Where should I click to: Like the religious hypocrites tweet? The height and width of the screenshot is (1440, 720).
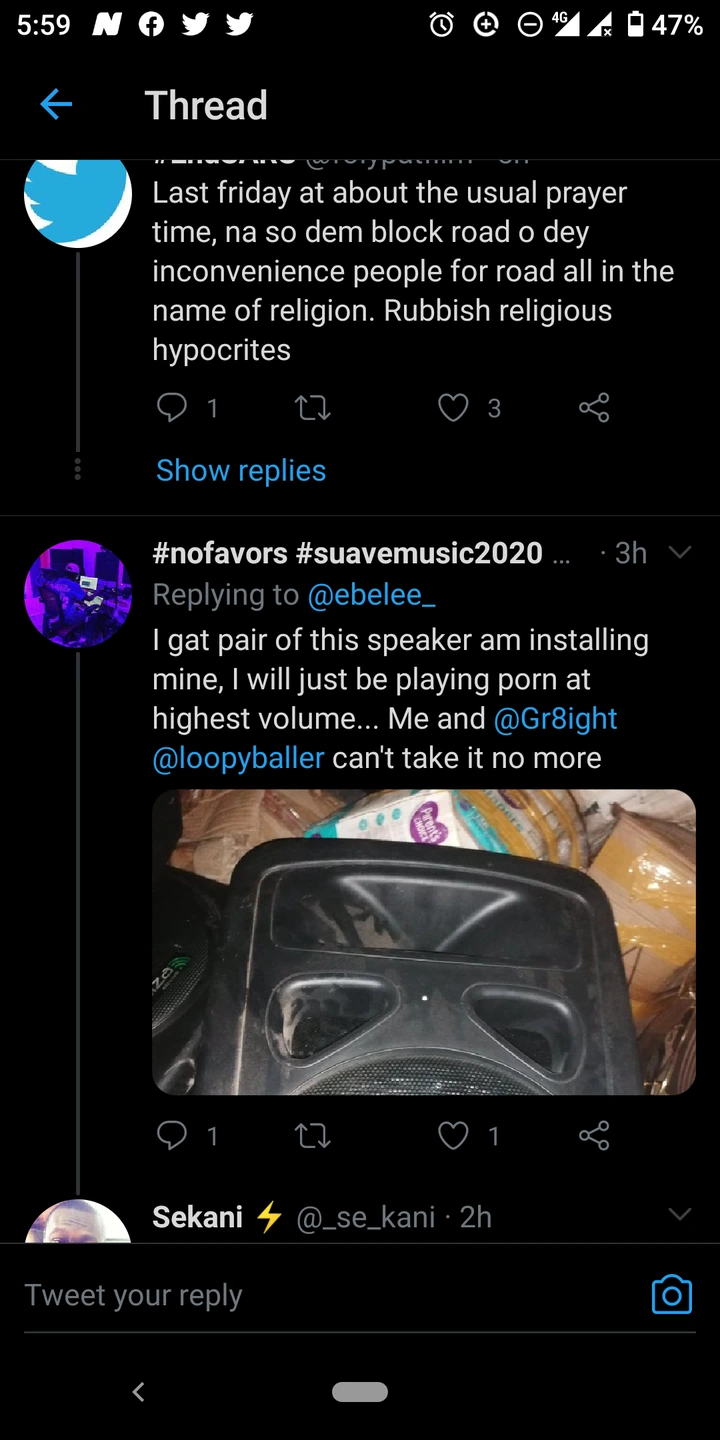[x=454, y=407]
